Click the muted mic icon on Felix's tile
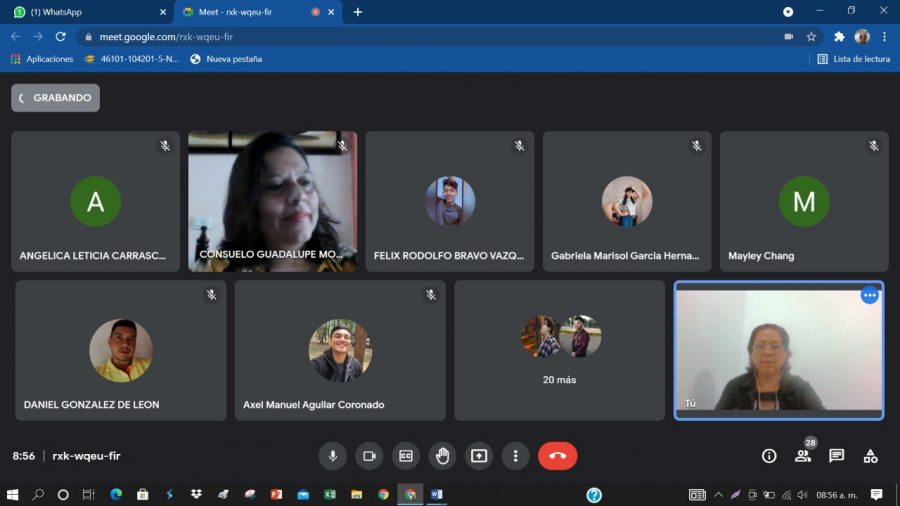Viewport: 900px width, 506px height. click(519, 146)
